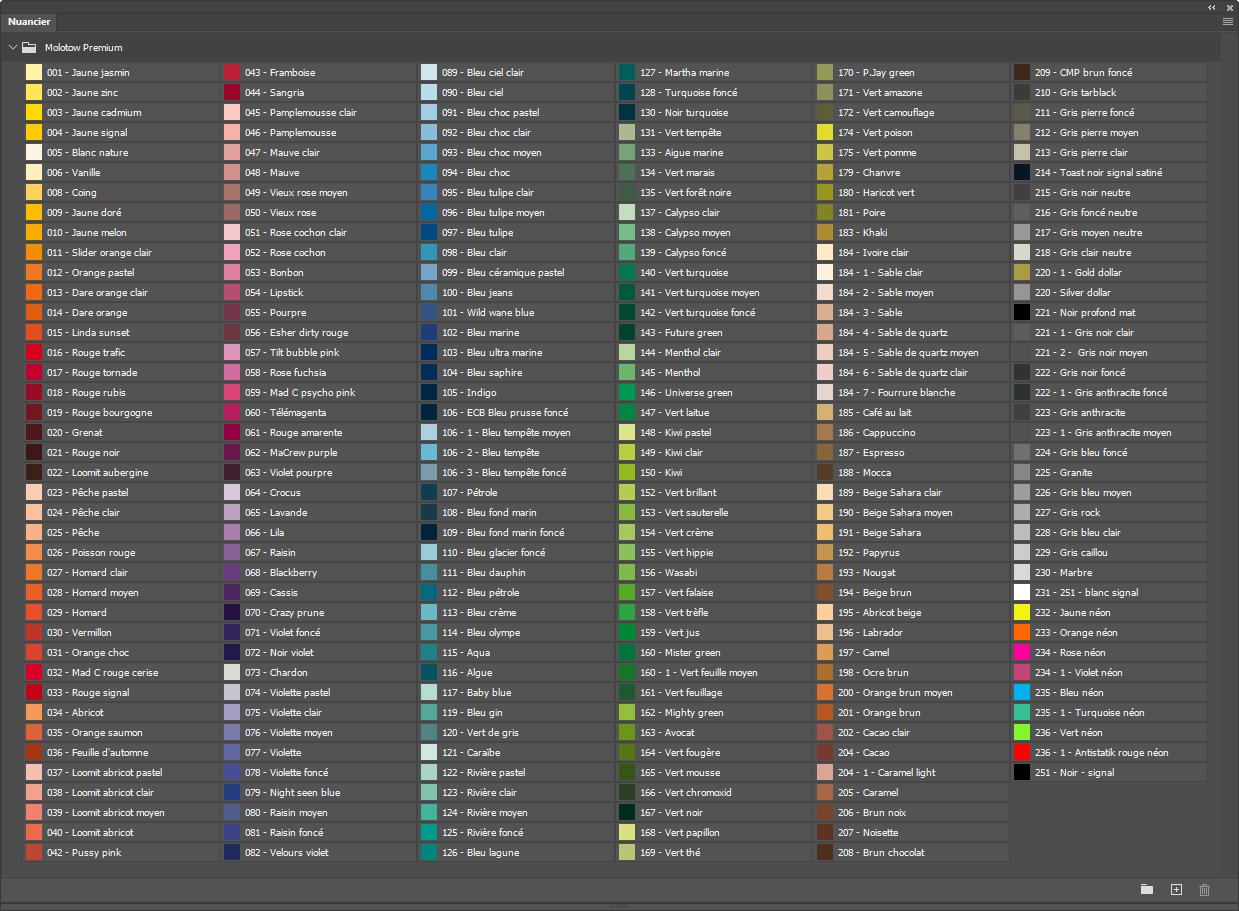
Task: Click the Molotow Premium folder icon
Action: coord(30,47)
